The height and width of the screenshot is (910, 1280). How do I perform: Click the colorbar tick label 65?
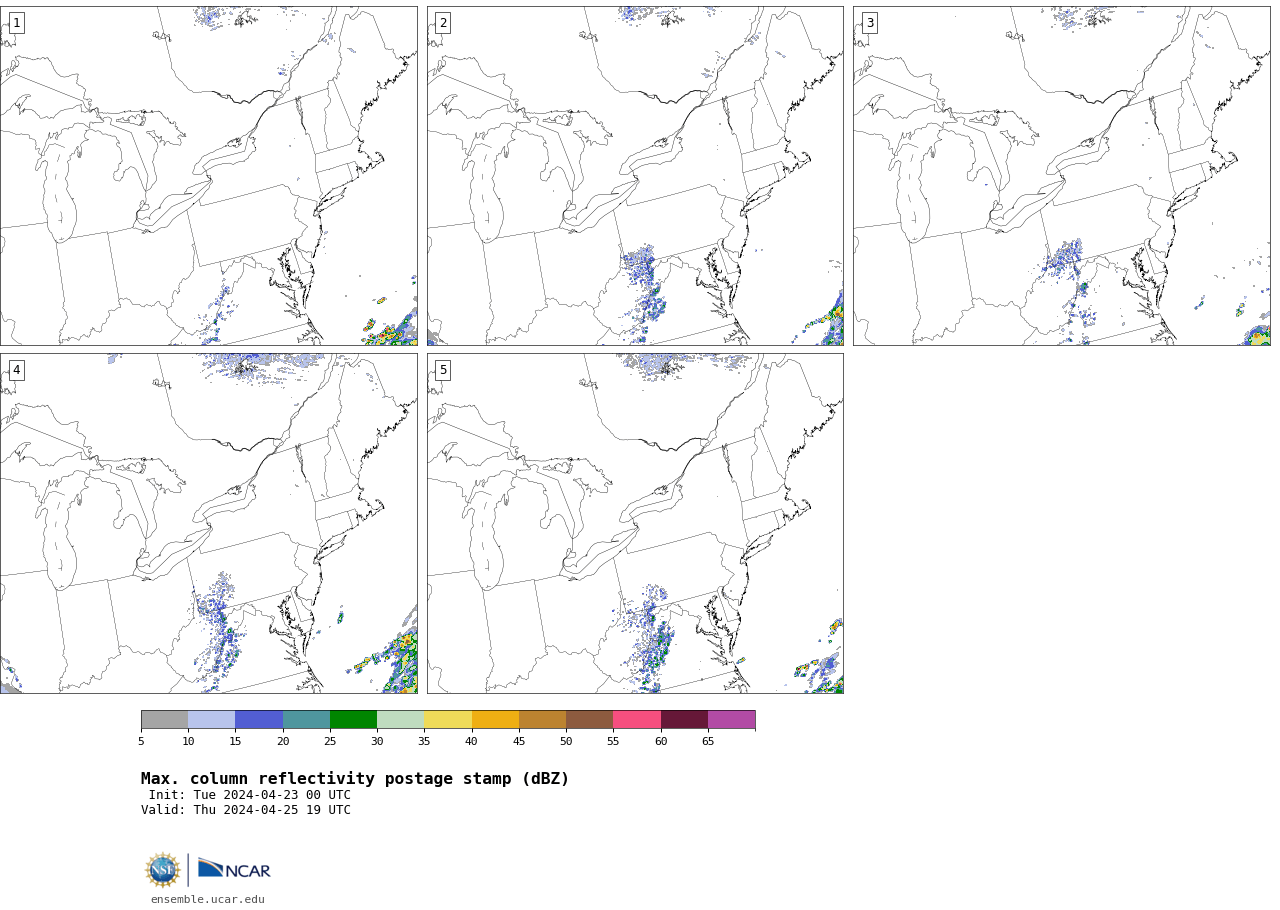click(708, 741)
